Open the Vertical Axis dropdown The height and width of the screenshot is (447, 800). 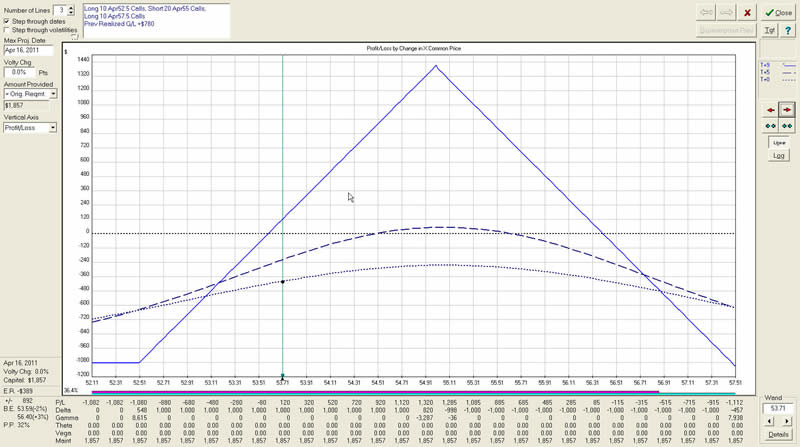(53, 127)
